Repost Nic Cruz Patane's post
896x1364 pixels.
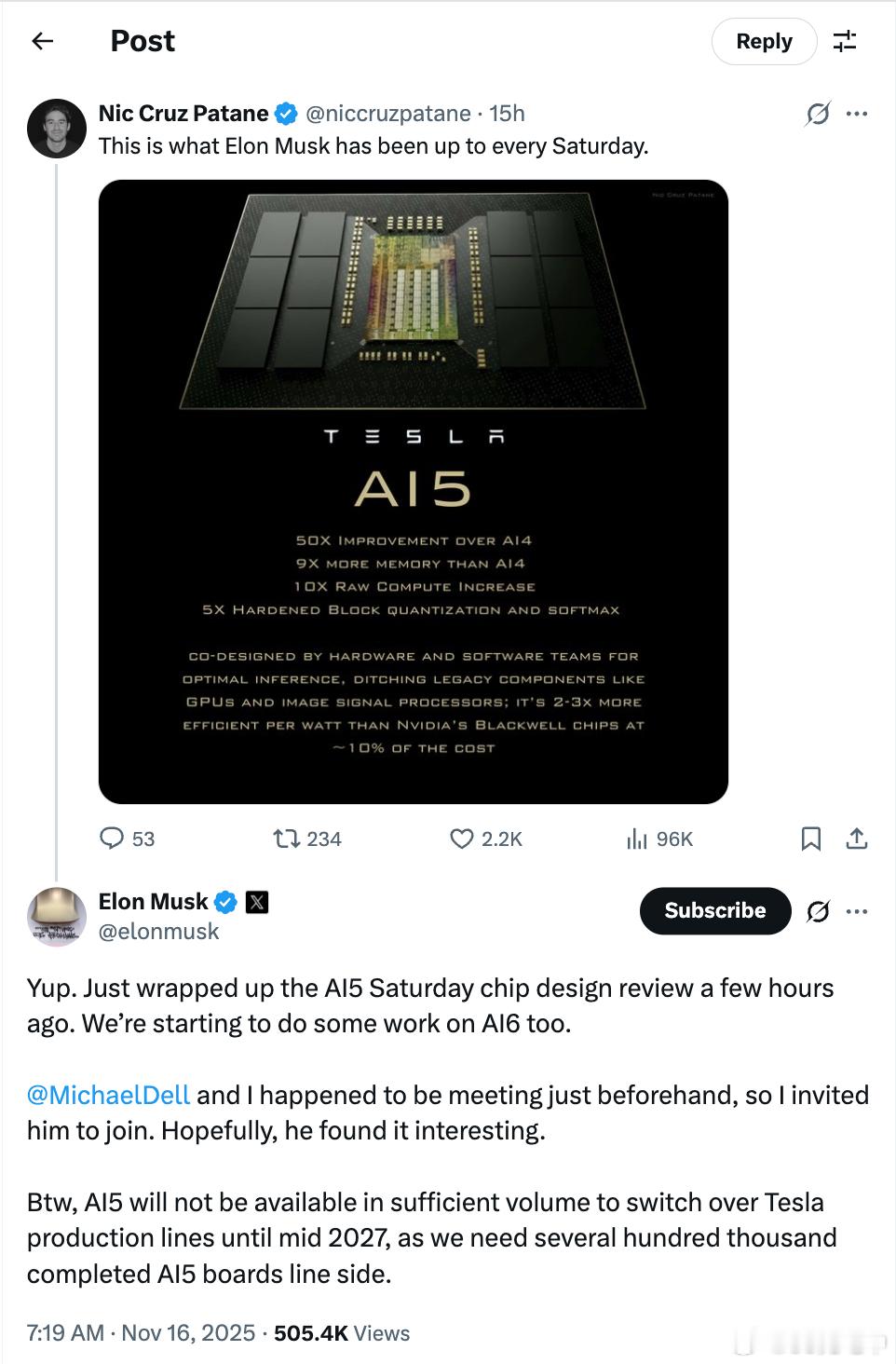[x=285, y=839]
